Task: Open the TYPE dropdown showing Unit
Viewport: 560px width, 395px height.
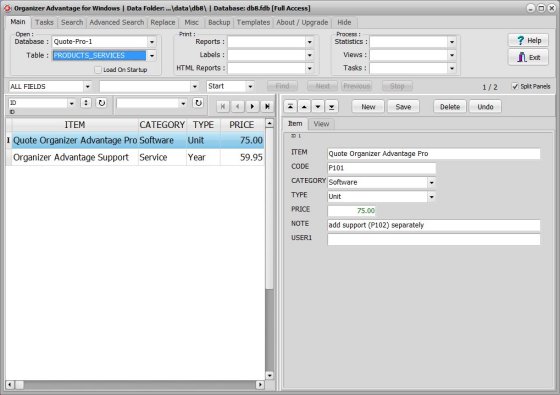Action: point(431,197)
